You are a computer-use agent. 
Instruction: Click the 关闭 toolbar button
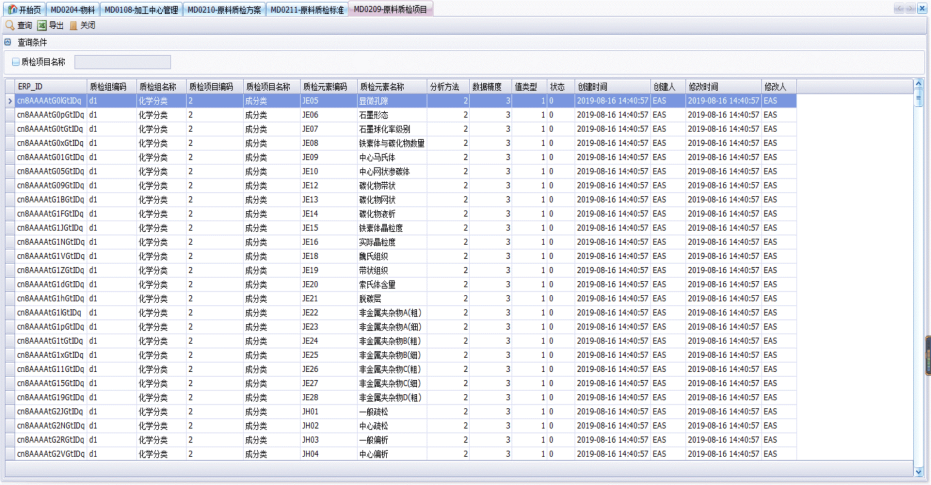pos(83,26)
